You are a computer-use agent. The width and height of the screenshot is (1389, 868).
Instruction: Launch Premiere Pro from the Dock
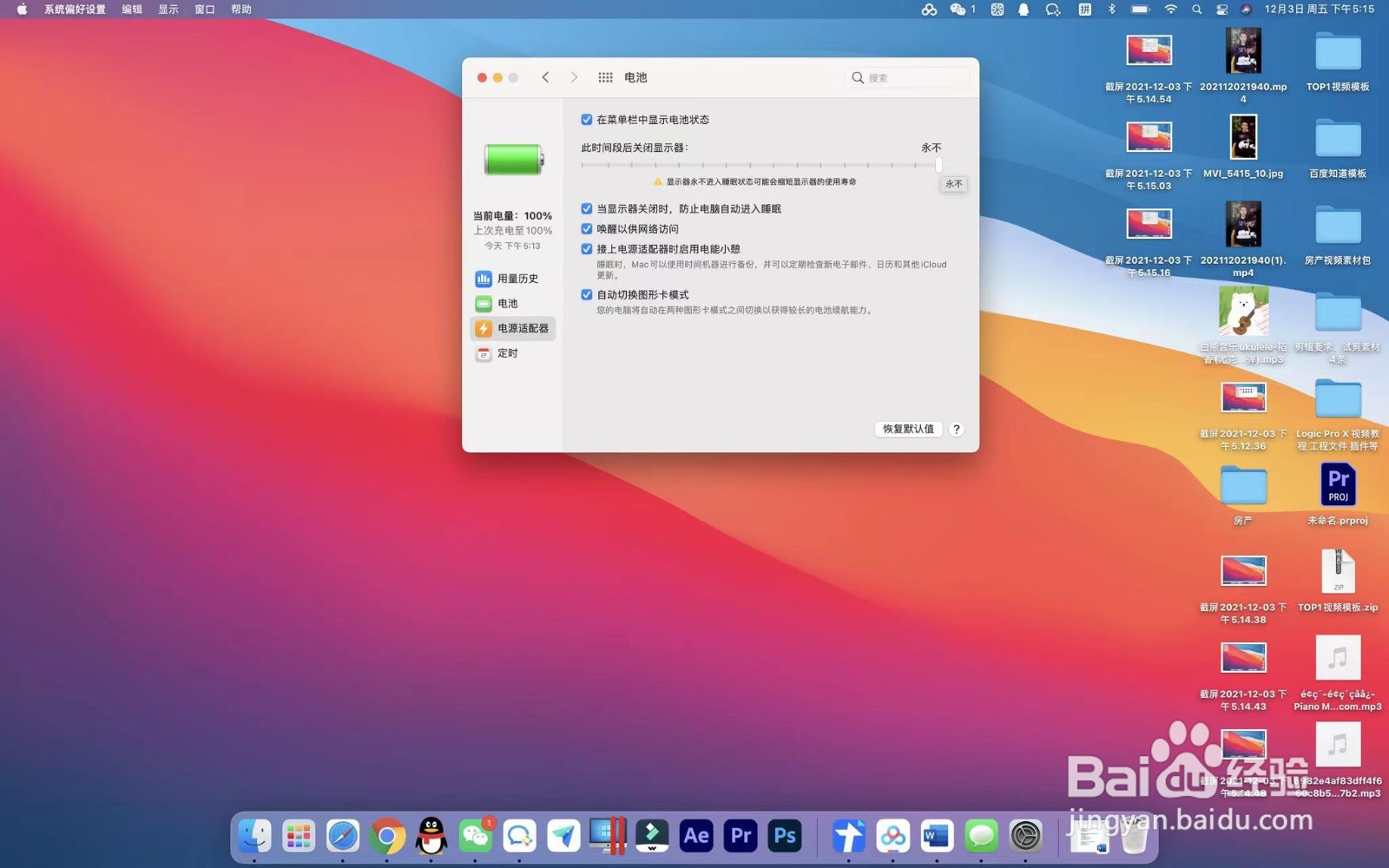pos(740,836)
